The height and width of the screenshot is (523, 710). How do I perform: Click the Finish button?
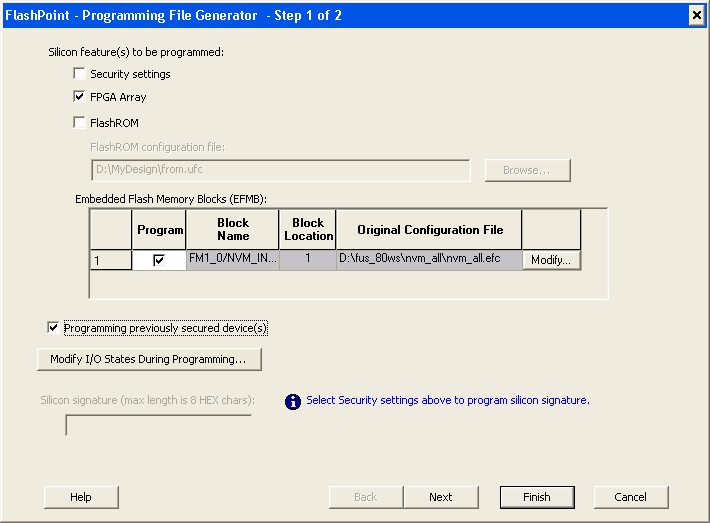coord(537,497)
